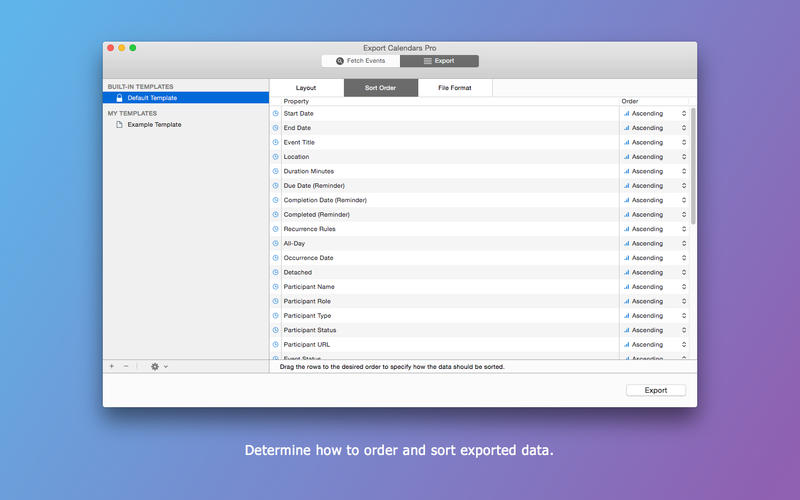
Task: Click the clock icon beside Participant Name
Action: [276, 287]
